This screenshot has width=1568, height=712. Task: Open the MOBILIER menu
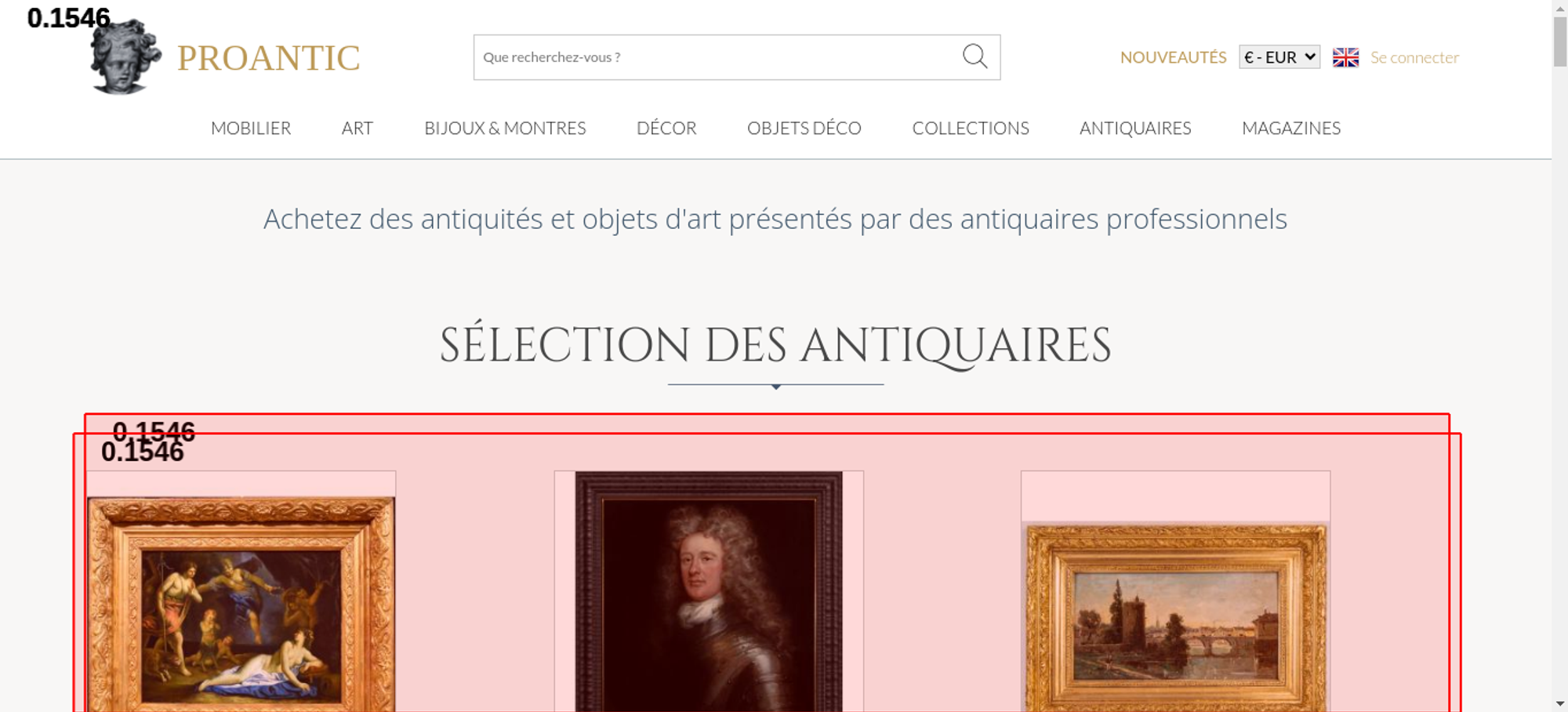coord(251,128)
